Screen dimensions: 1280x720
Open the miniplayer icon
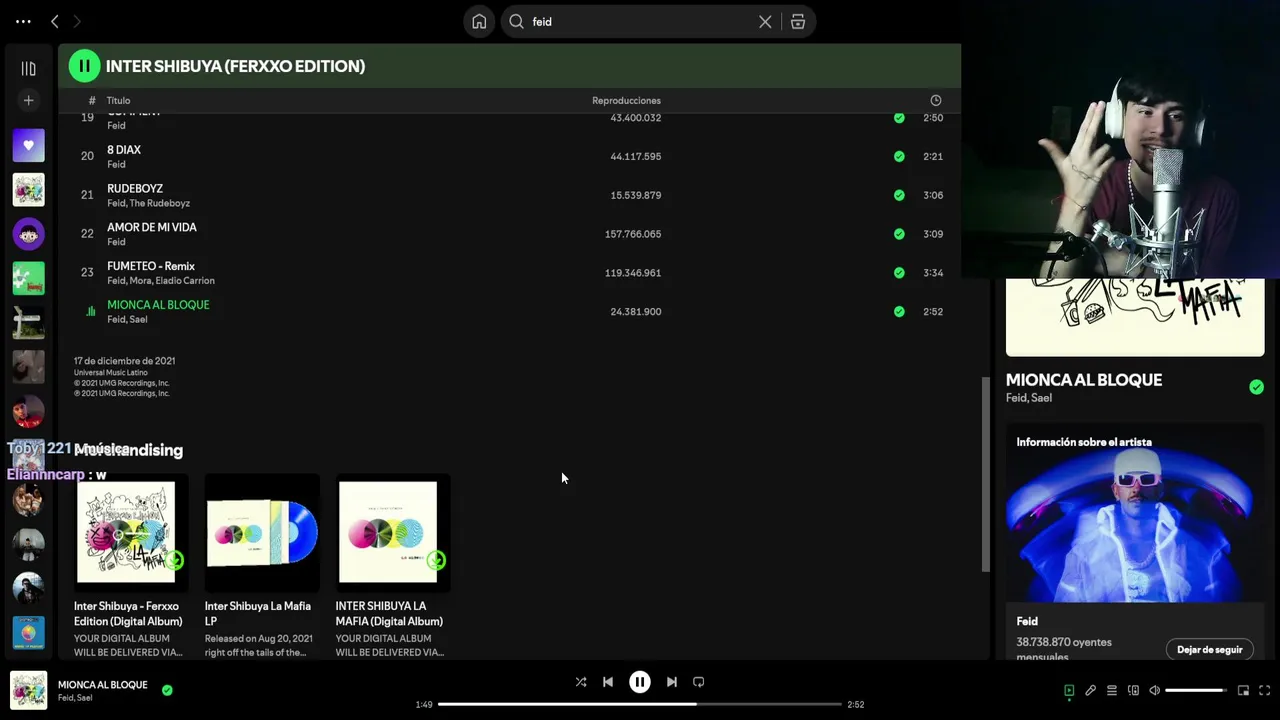tap(1243, 690)
